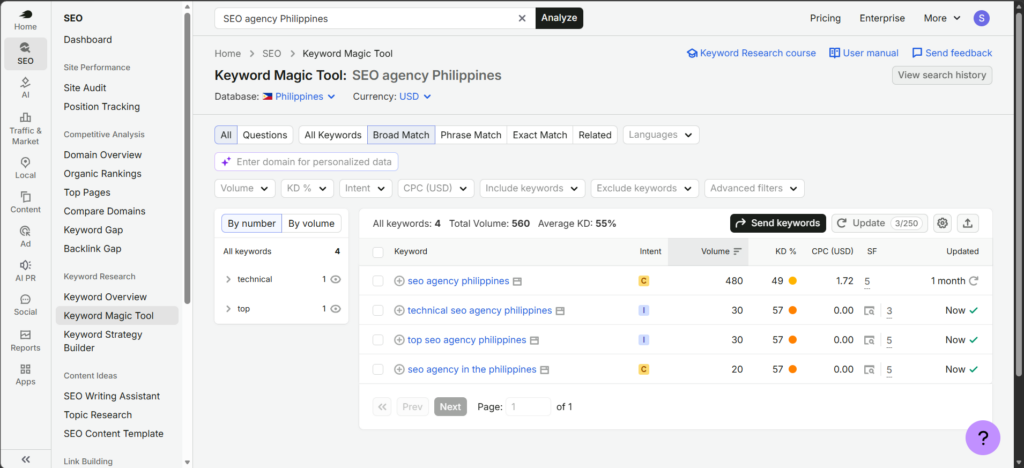
Task: Open user avatar S menu
Action: pos(981,18)
